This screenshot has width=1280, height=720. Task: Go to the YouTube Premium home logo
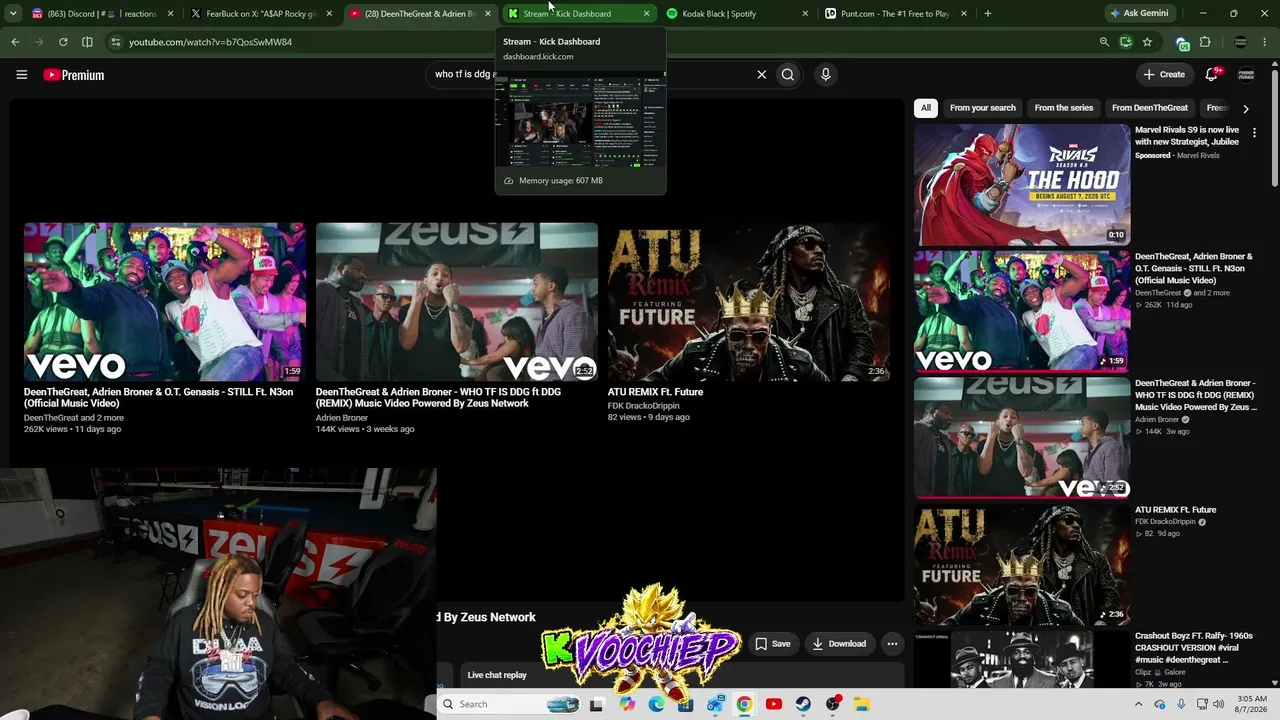click(74, 75)
